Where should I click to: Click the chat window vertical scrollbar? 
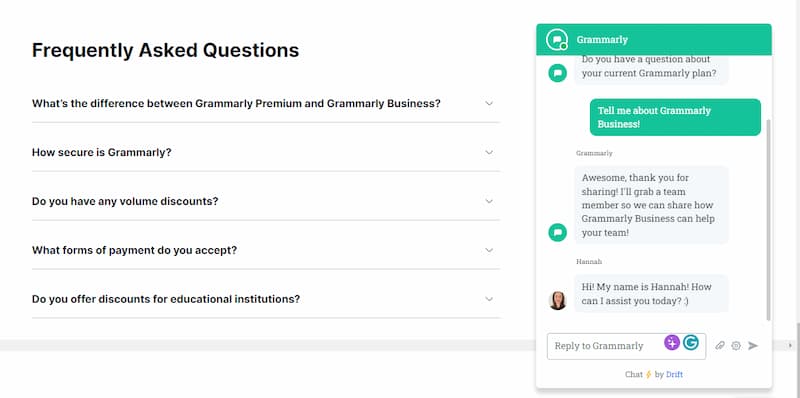pyautogui.click(x=769, y=219)
